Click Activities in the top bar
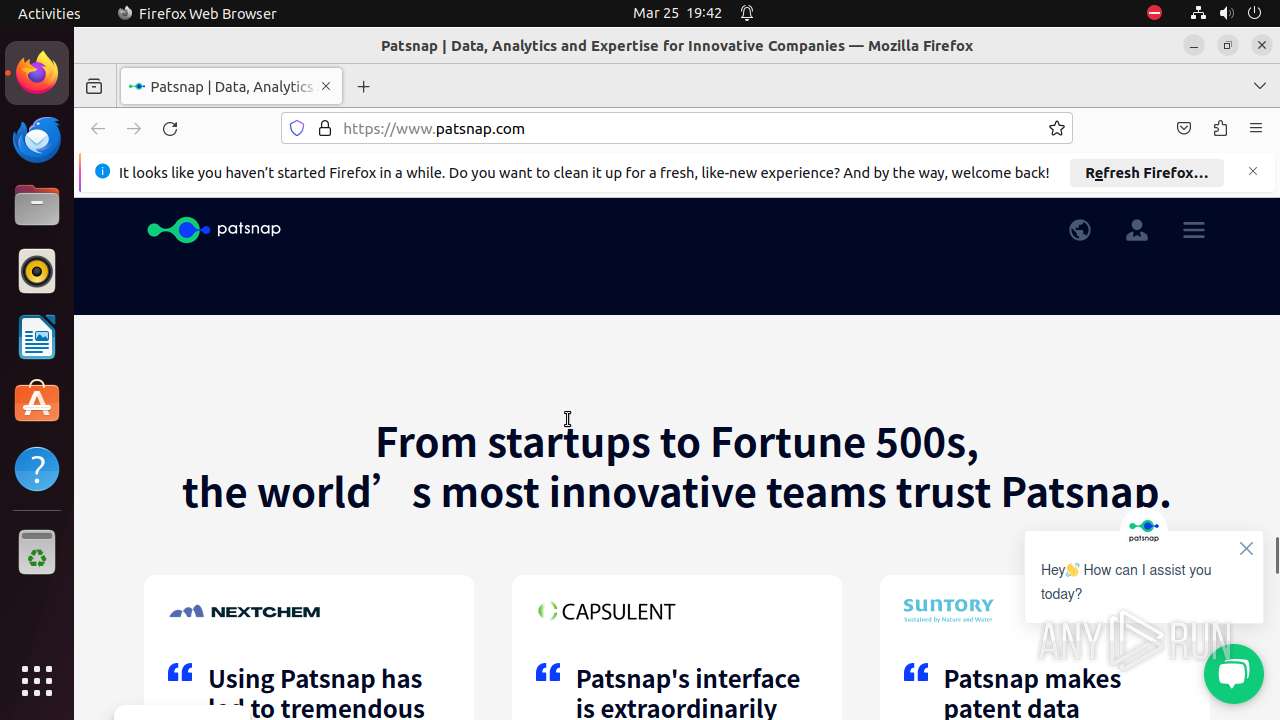This screenshot has height=720, width=1280. coord(49,13)
